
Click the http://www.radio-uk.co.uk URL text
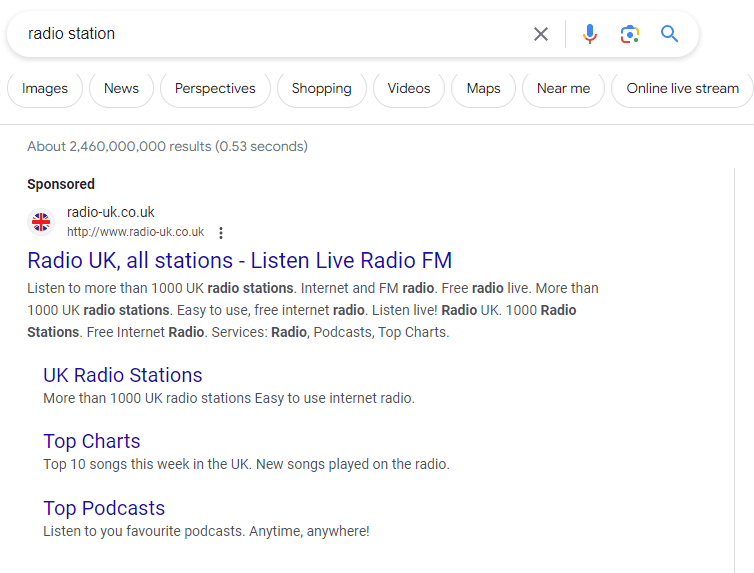tap(136, 232)
